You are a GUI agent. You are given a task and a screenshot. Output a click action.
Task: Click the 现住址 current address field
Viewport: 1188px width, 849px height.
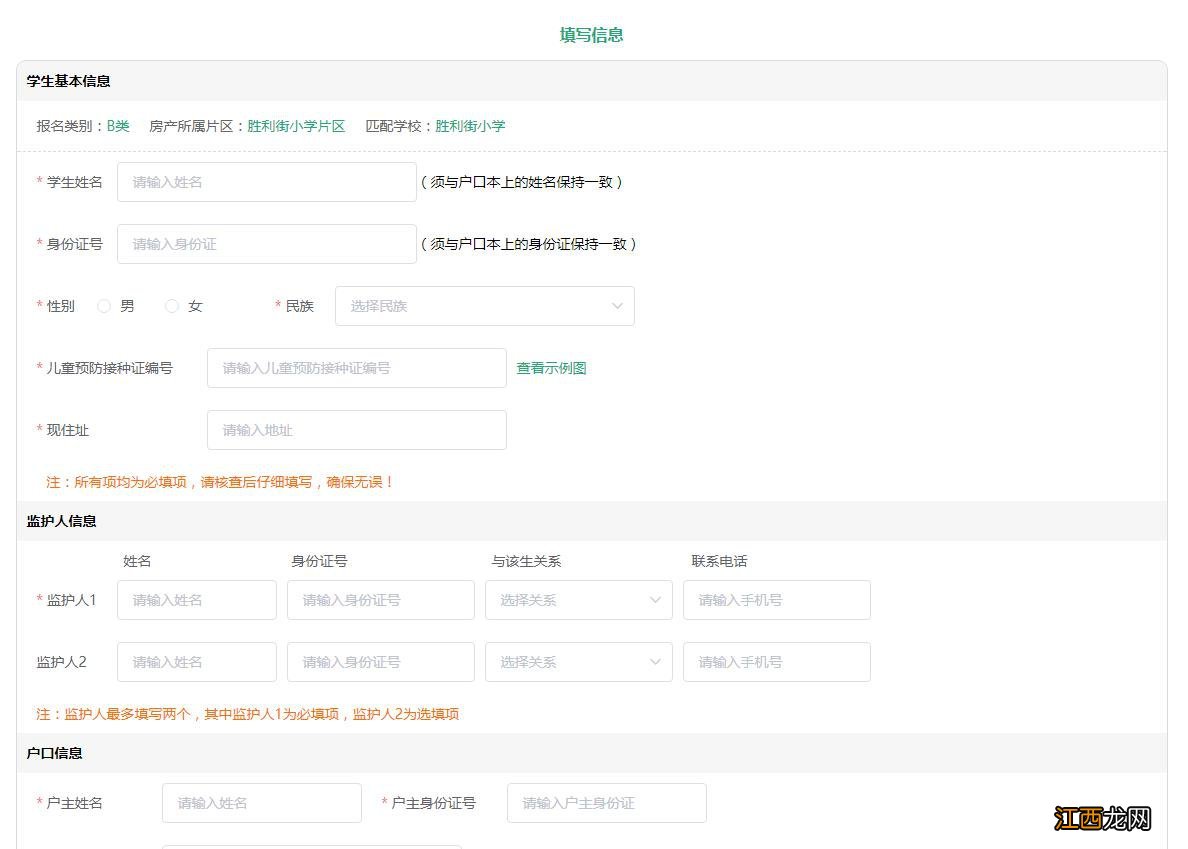coord(356,430)
